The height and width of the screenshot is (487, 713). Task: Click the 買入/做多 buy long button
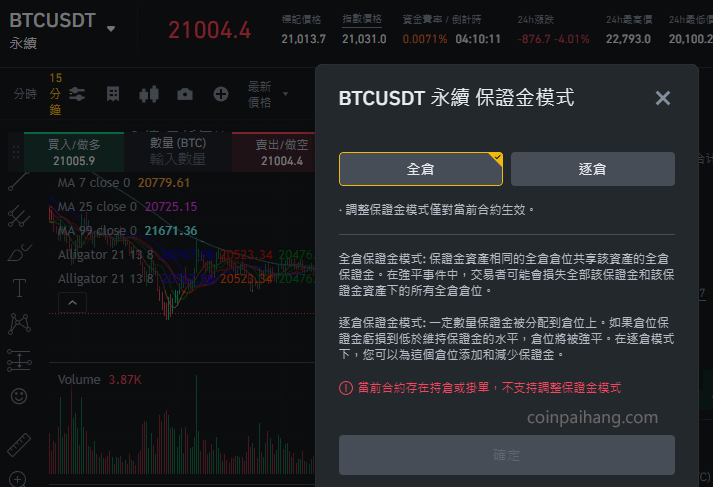tap(74, 152)
